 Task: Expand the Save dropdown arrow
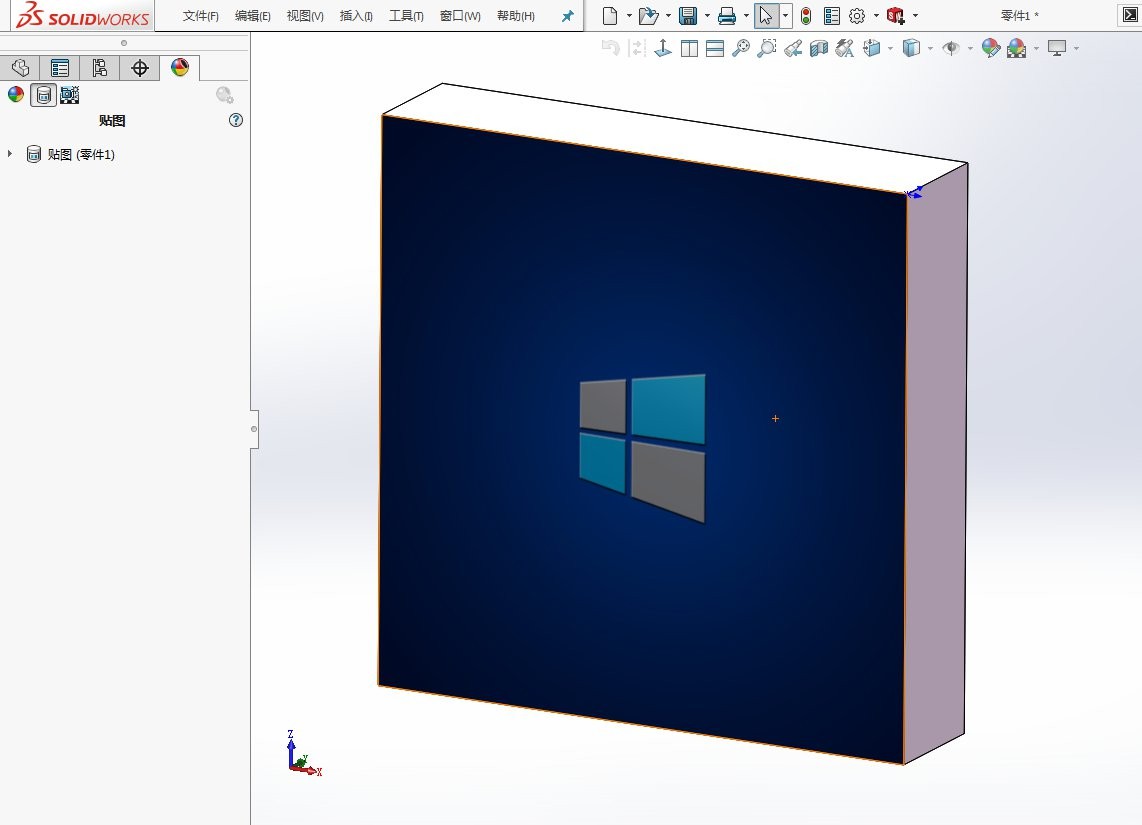pyautogui.click(x=707, y=15)
